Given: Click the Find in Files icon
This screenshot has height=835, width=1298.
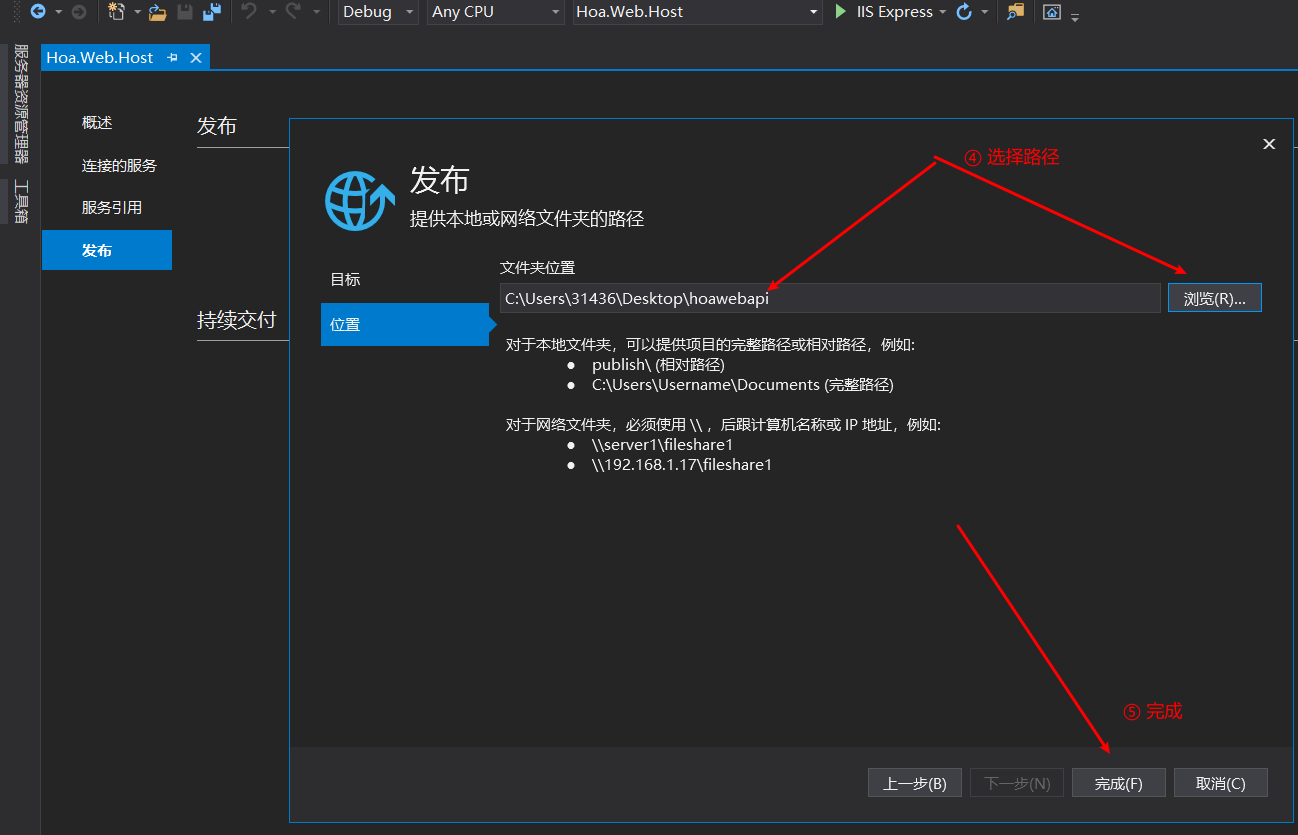Looking at the screenshot, I should [x=1015, y=12].
